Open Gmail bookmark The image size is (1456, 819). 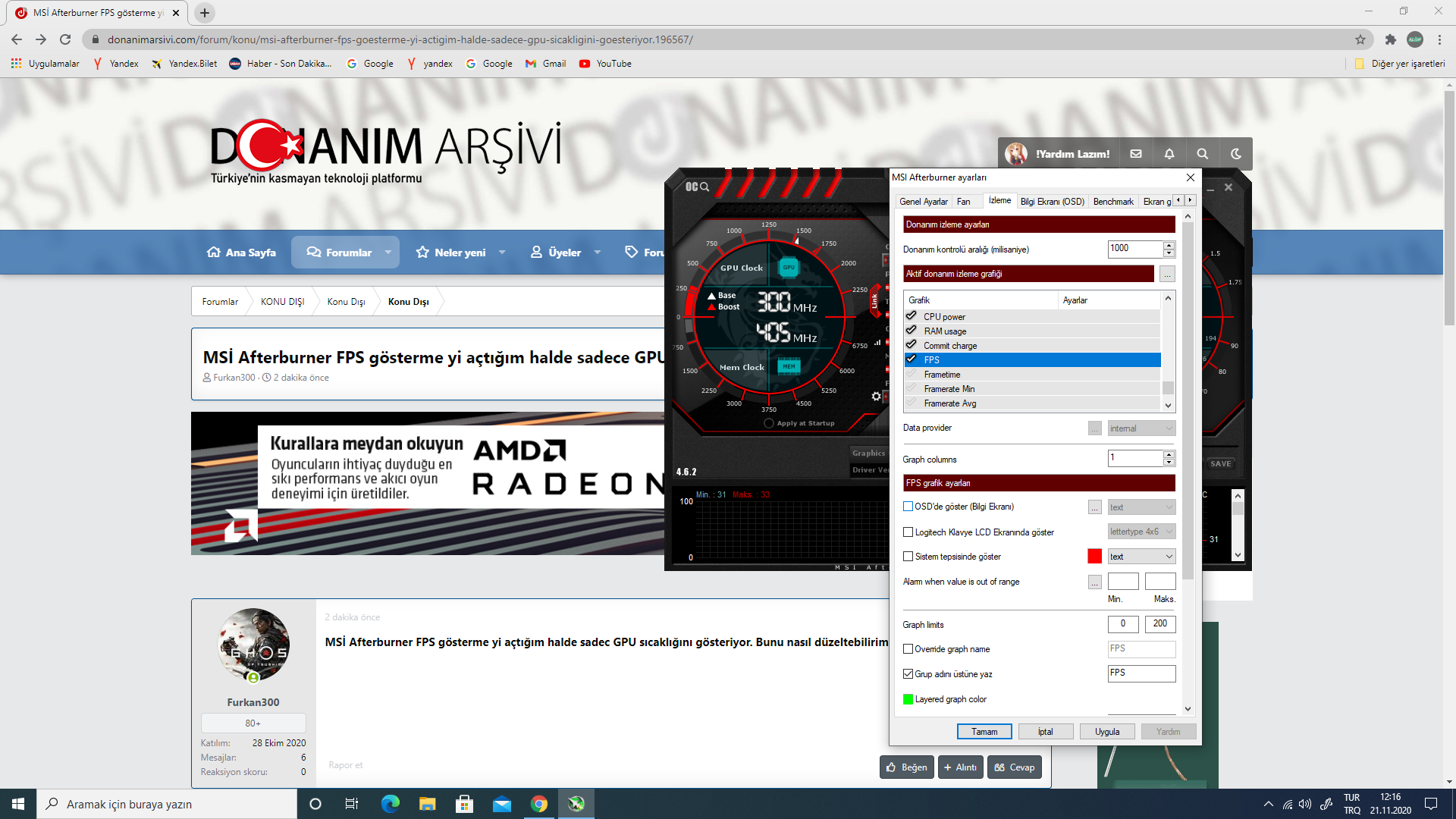pyautogui.click(x=546, y=64)
